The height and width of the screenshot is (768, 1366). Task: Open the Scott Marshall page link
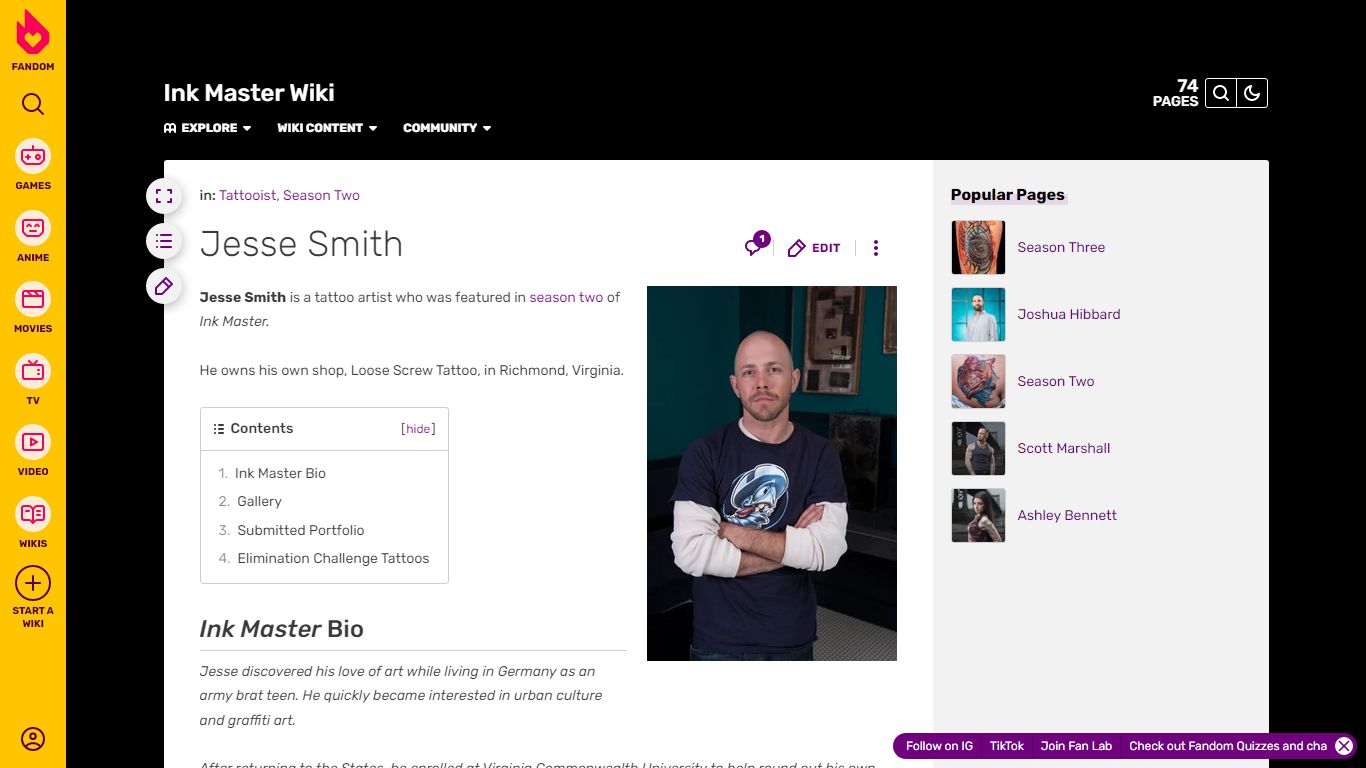pos(1064,448)
